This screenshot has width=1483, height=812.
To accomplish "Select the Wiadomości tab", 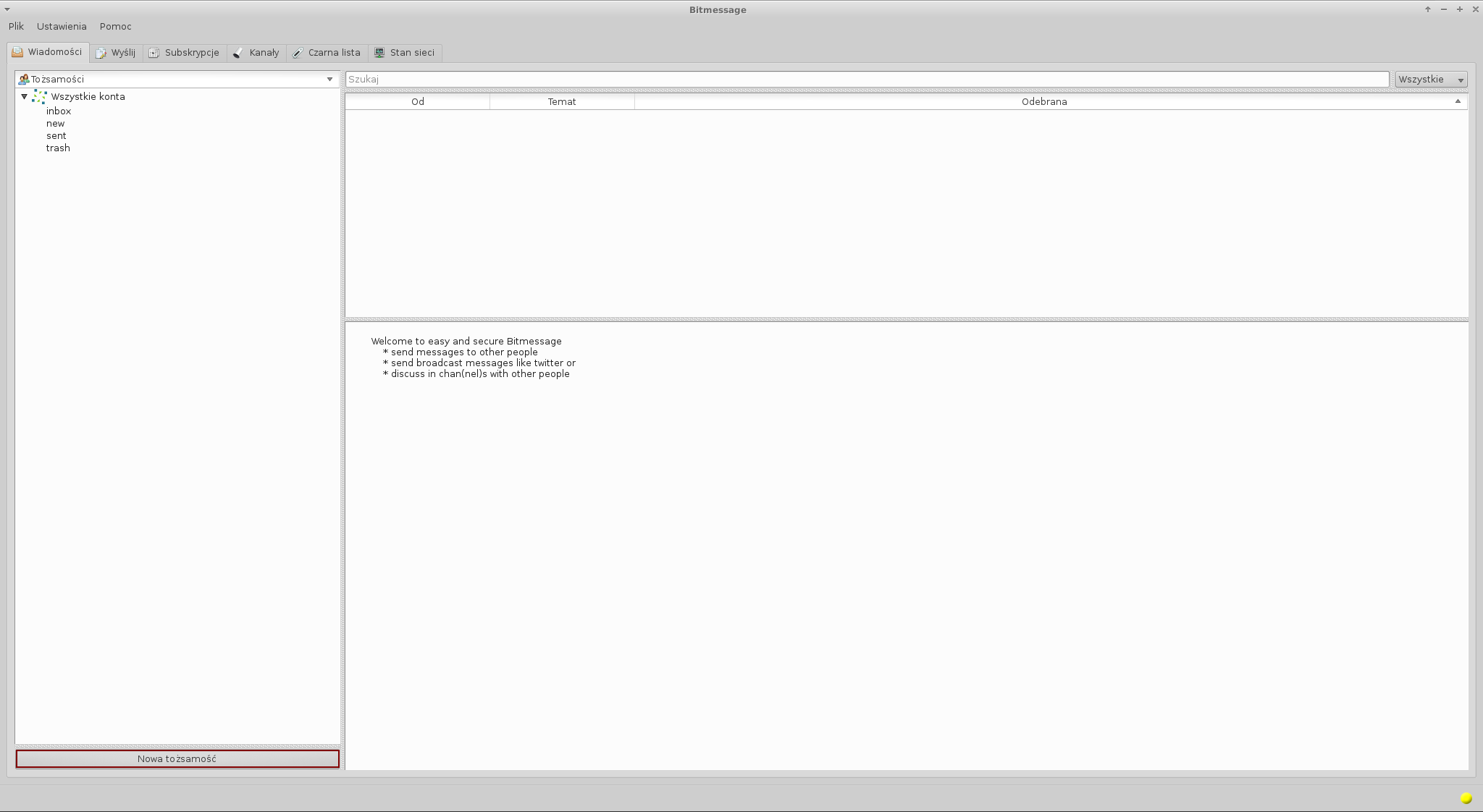I will 48,52.
